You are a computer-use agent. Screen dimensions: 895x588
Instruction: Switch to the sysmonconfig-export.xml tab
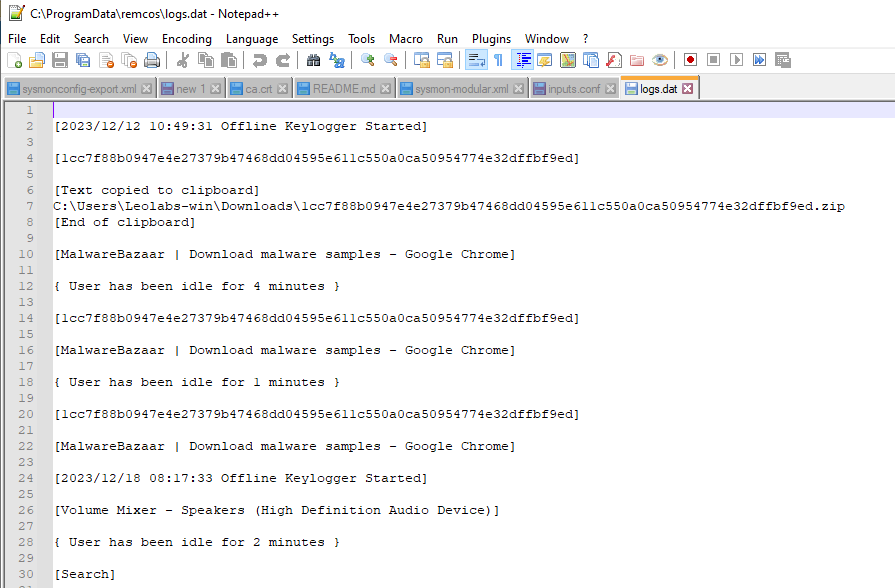click(79, 89)
